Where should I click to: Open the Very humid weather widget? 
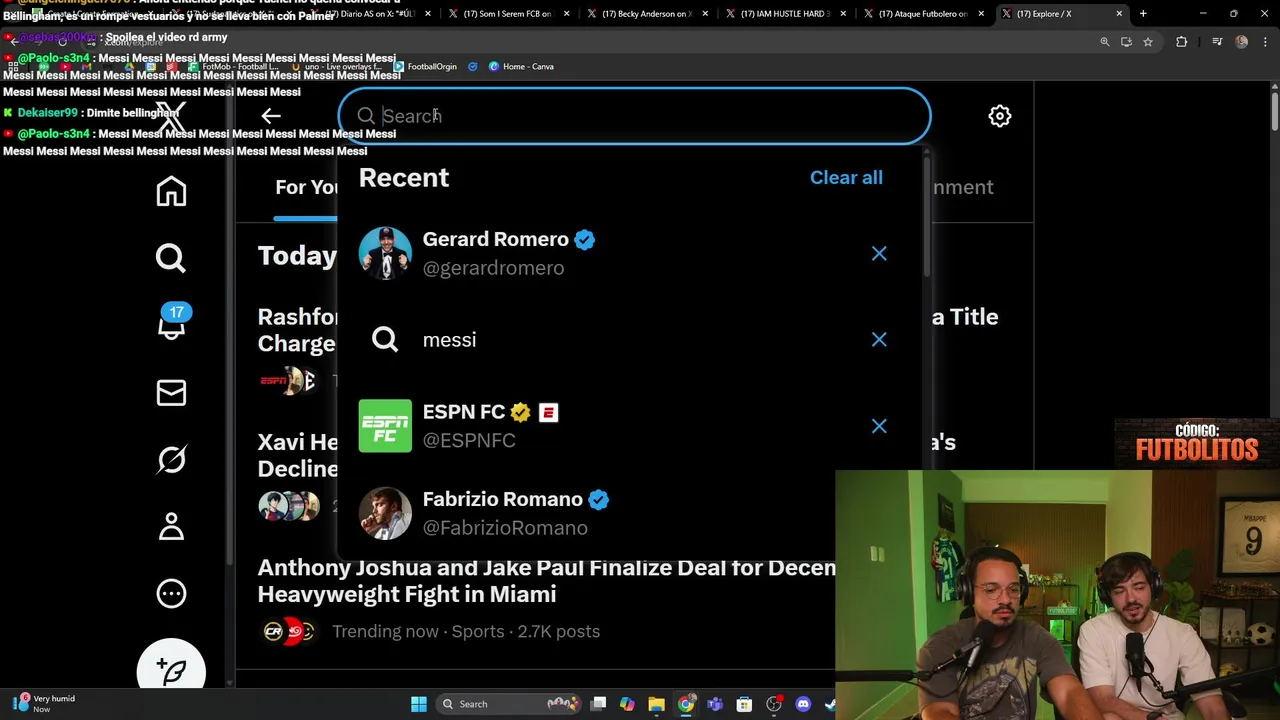pyautogui.click(x=46, y=704)
